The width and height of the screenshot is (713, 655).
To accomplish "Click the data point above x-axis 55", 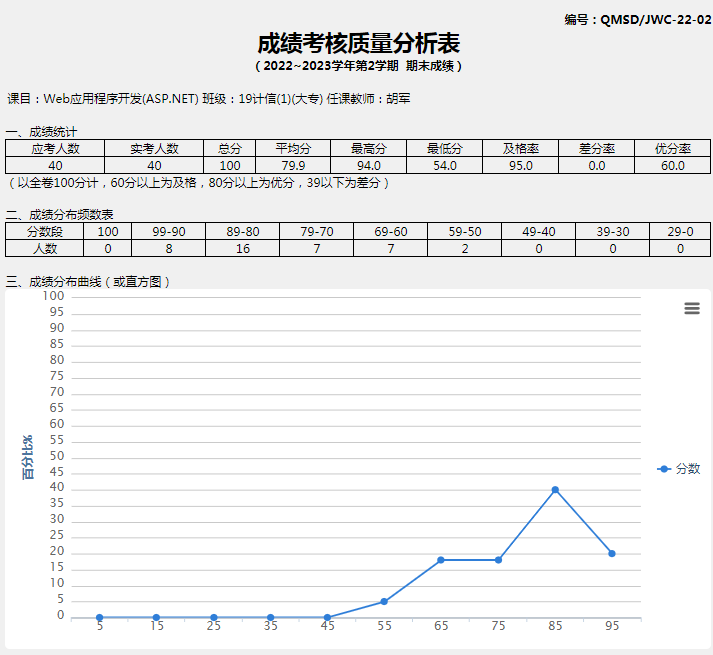I will coord(384,601).
